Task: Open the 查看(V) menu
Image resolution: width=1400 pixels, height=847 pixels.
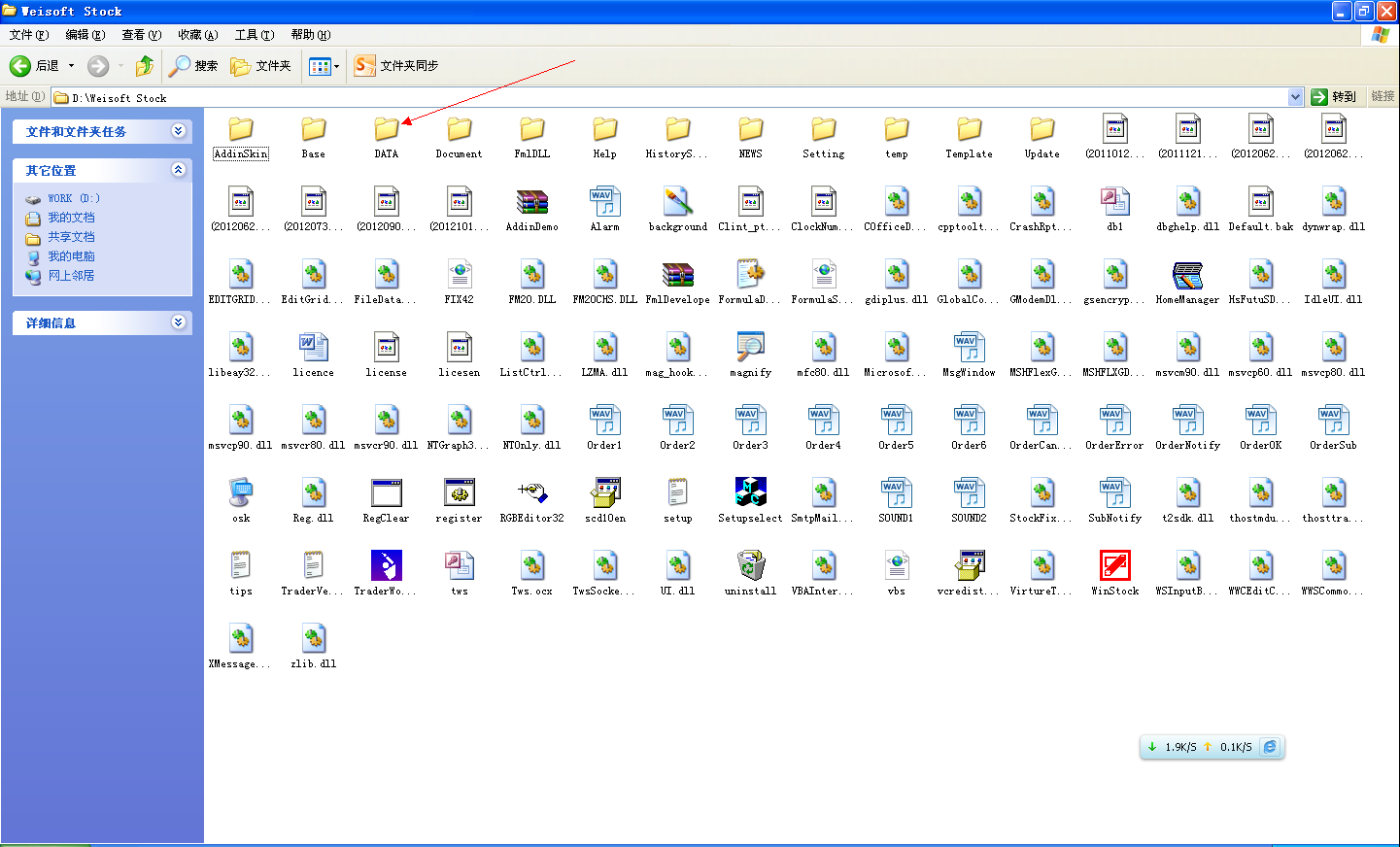Action: (x=141, y=35)
